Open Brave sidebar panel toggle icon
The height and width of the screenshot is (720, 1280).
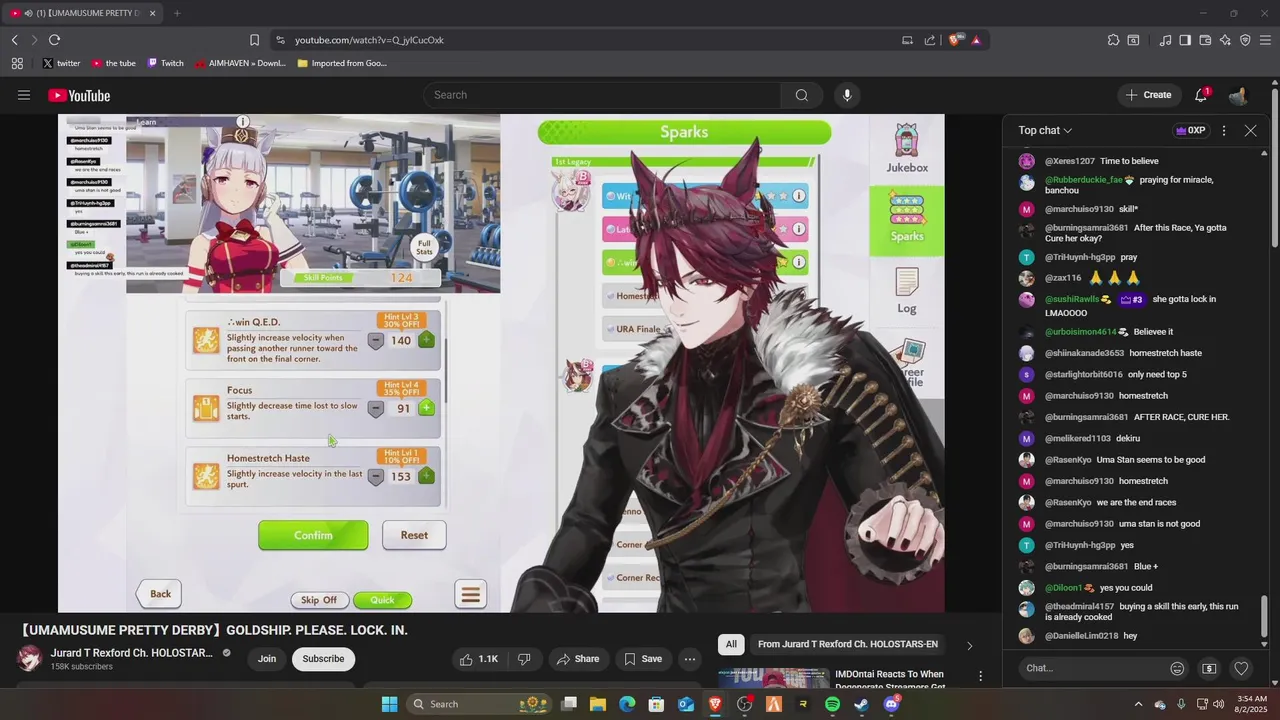[x=1185, y=40]
